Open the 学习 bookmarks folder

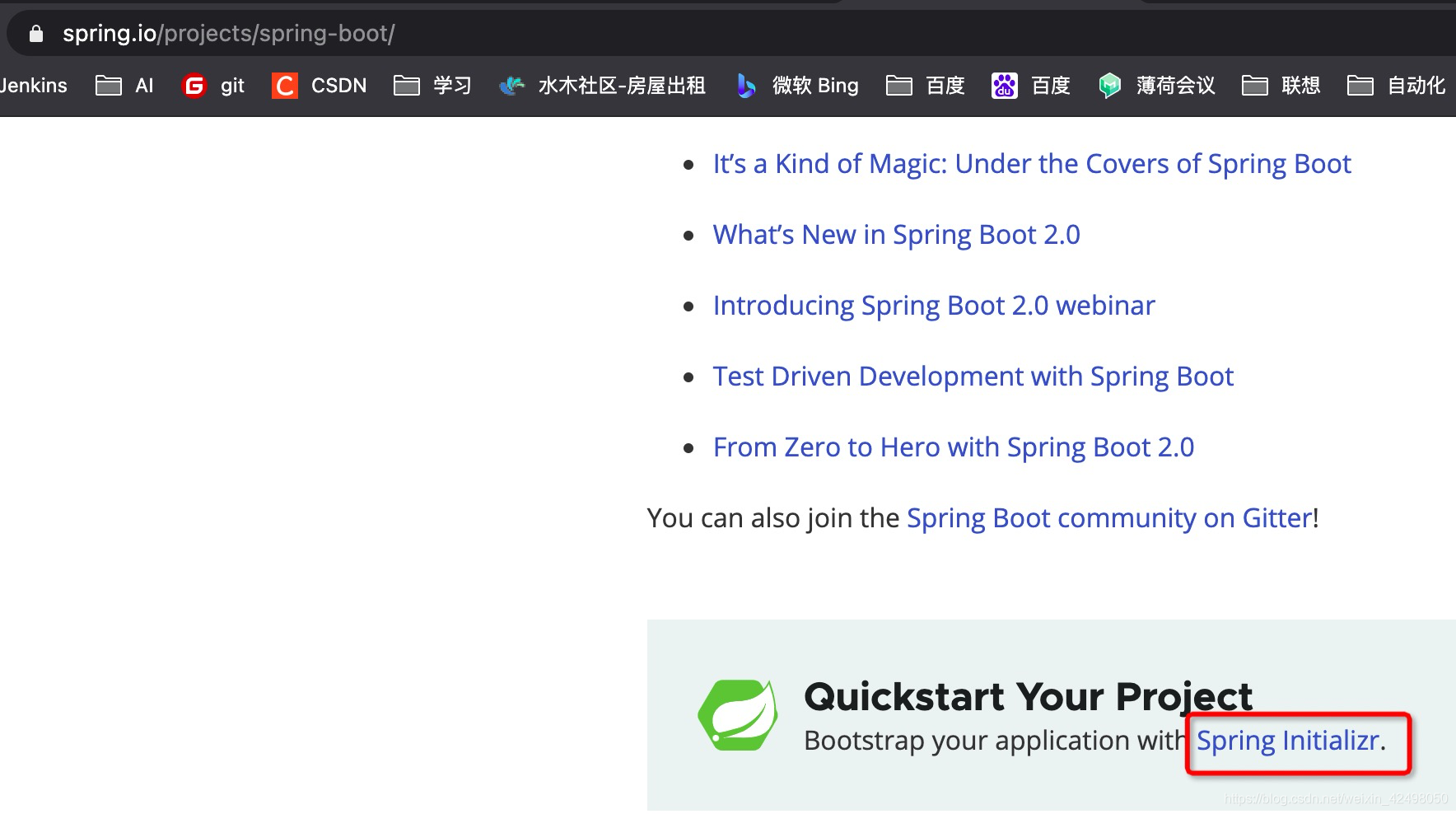coord(432,86)
